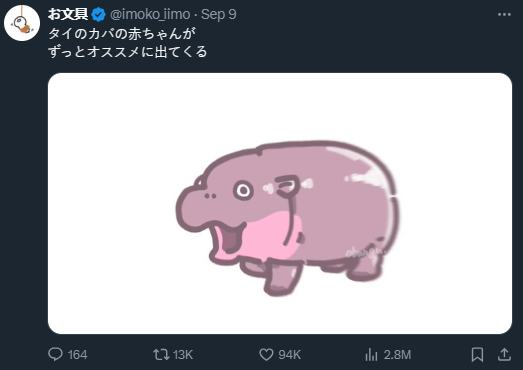This screenshot has height=370, width=523.
Task: Open the Sep 9 post timestamp
Action: (219, 14)
